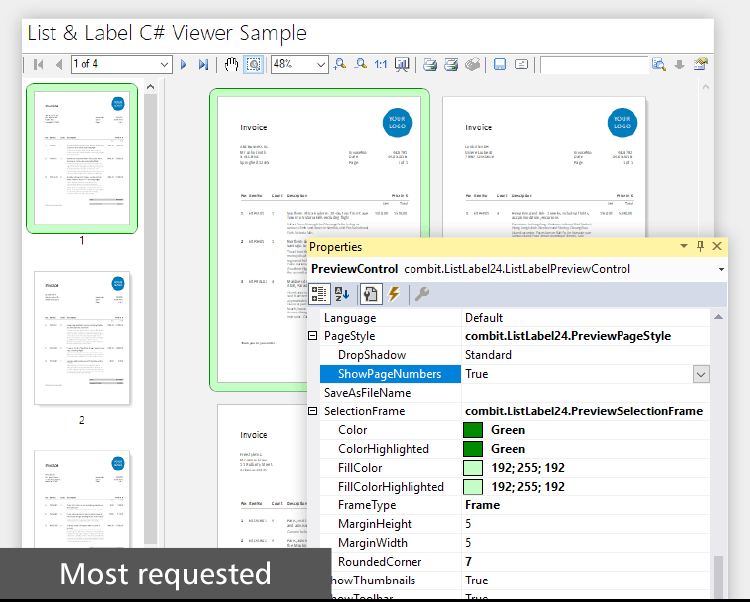Click the greyed printer fax icon
The height and width of the screenshot is (602, 750).
(x=472, y=64)
